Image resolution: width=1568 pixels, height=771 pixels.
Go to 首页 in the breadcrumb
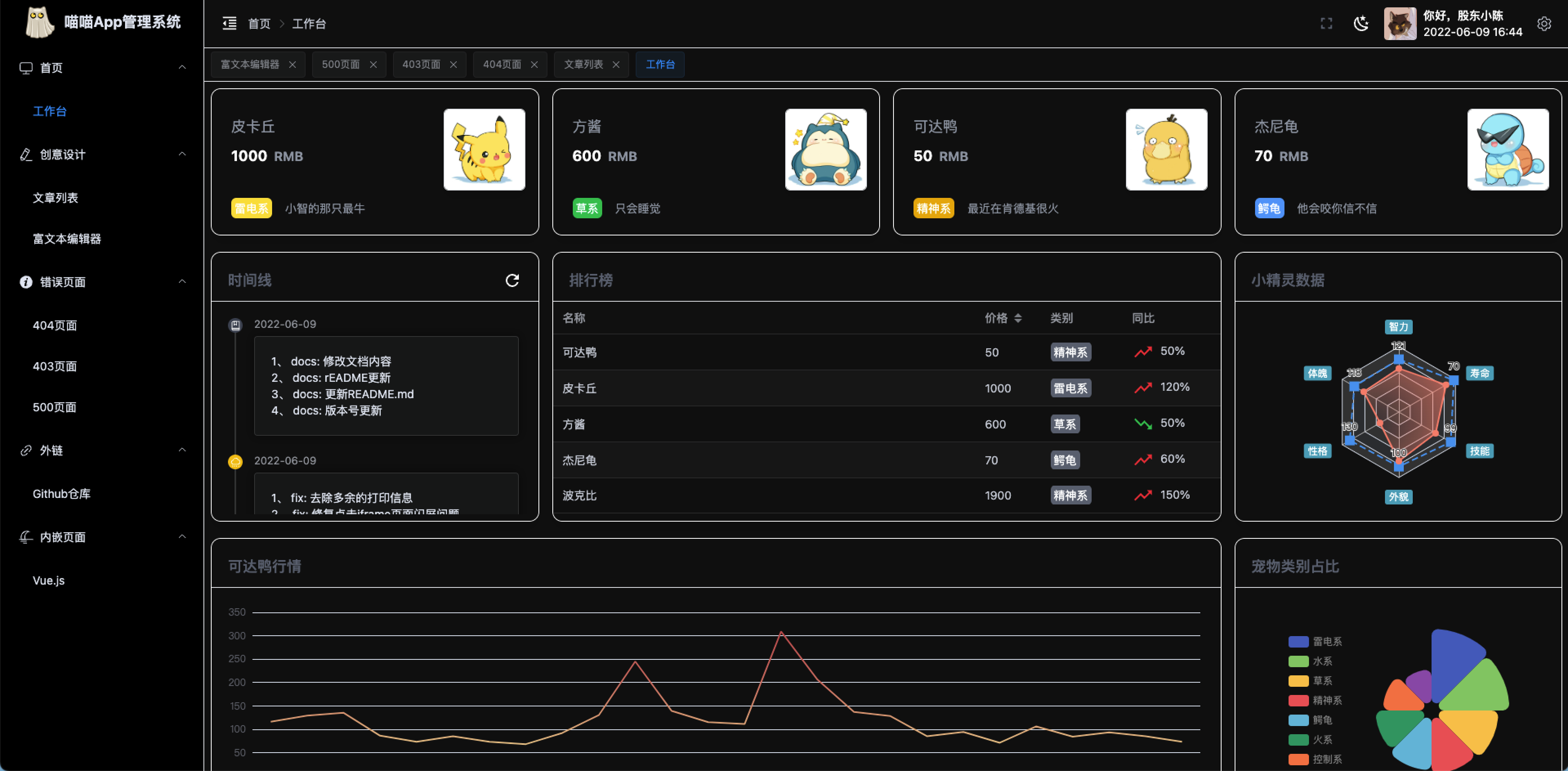259,24
